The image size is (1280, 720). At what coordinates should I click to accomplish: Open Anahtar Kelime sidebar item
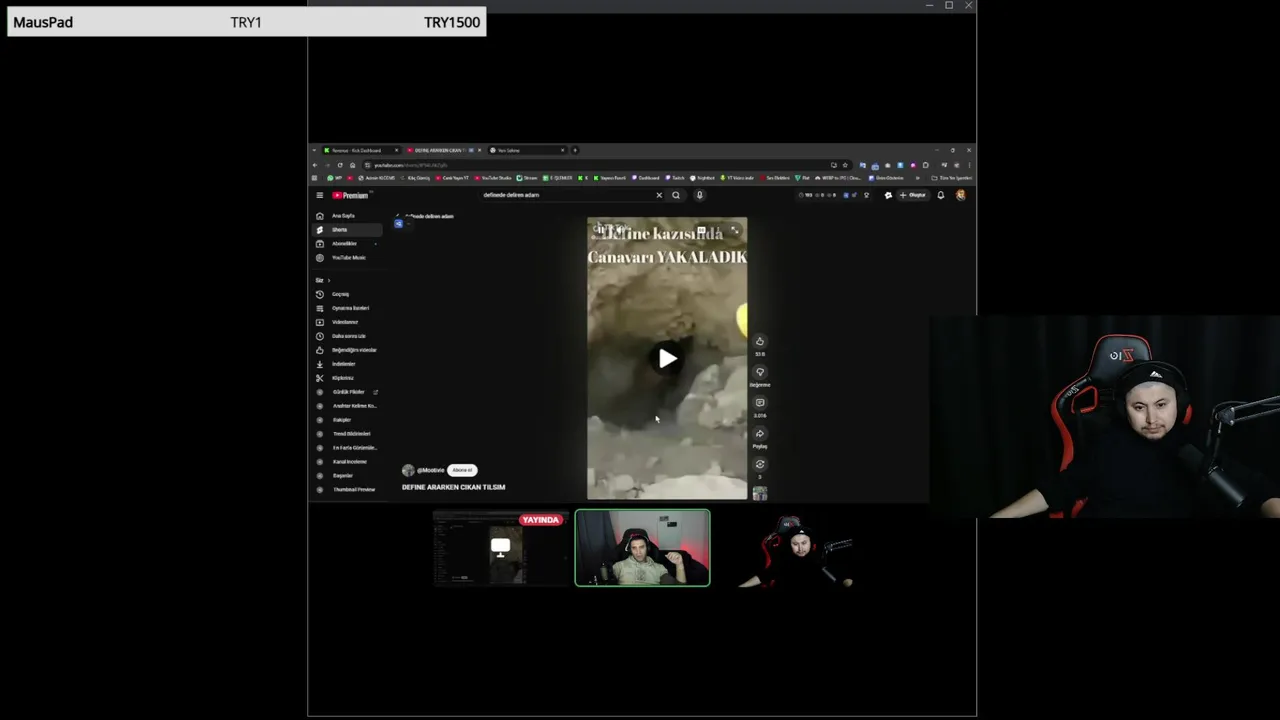(347, 406)
